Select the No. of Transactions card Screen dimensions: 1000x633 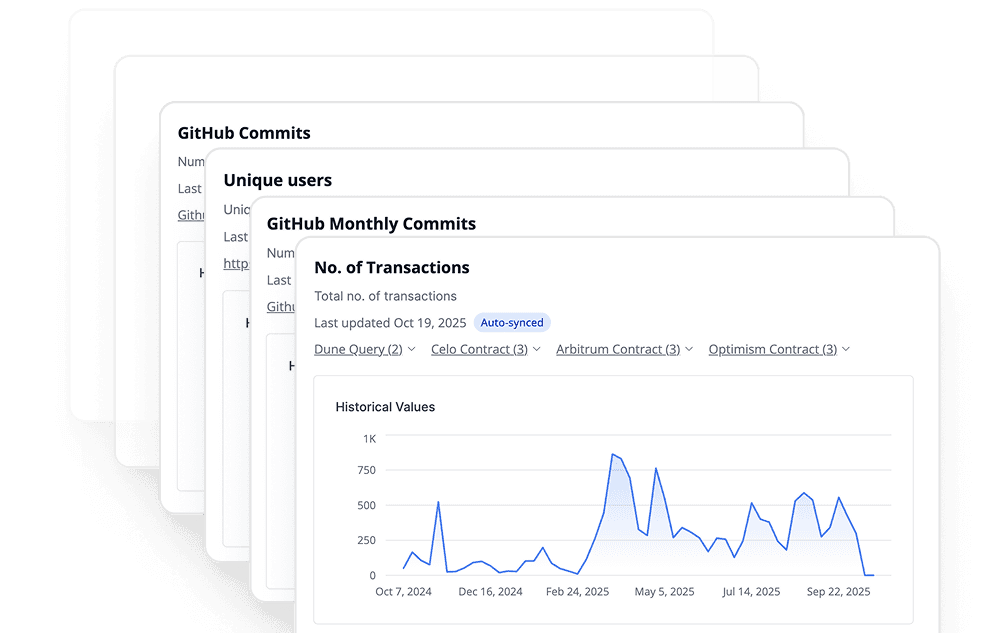click(392, 267)
